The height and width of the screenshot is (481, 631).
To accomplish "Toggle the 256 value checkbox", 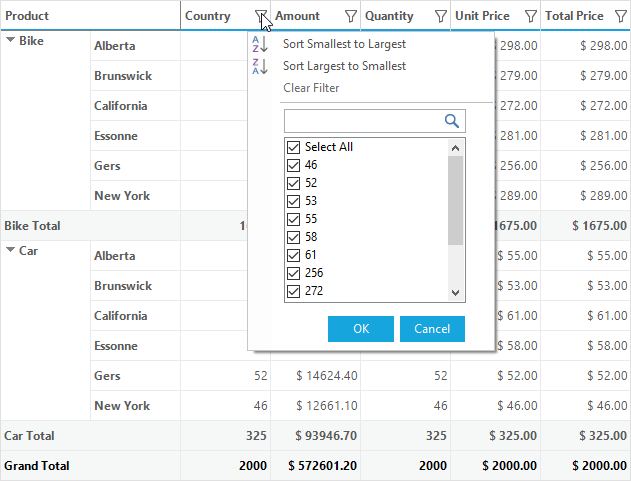I will (x=293, y=273).
